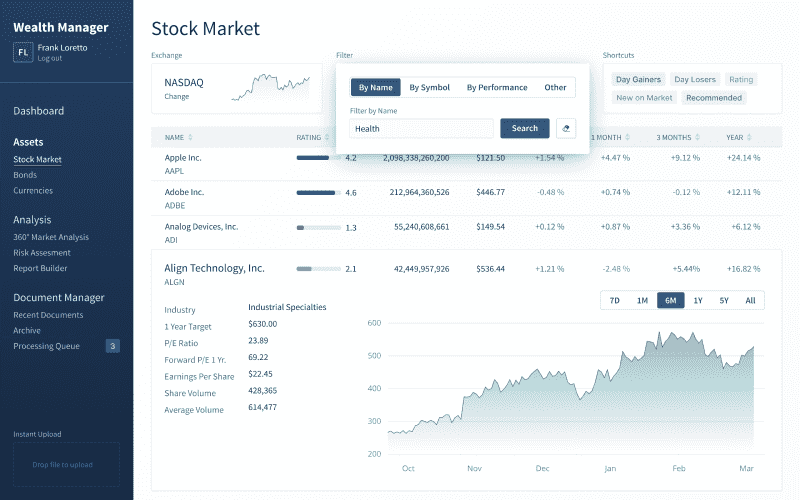Click the FL user avatar badge
Screen dimensions: 800x500
(22, 52)
